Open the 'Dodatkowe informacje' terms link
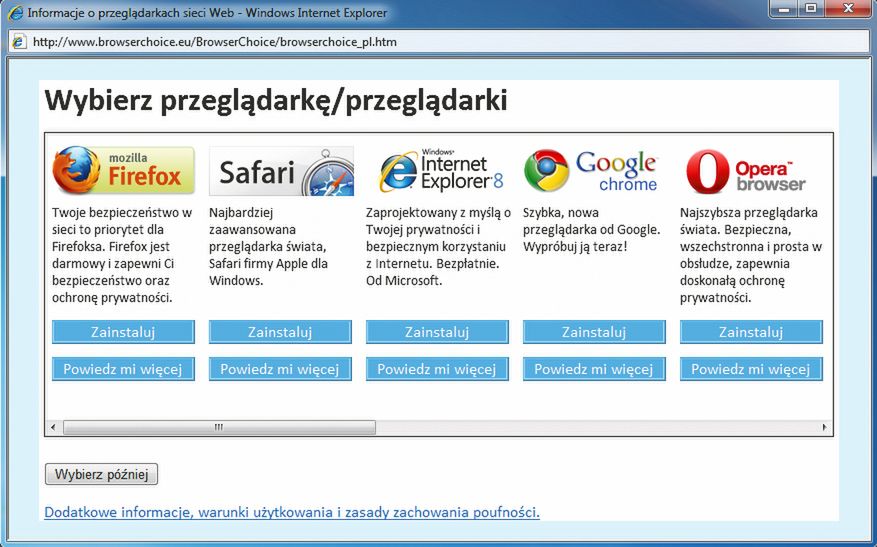 [x=292, y=512]
